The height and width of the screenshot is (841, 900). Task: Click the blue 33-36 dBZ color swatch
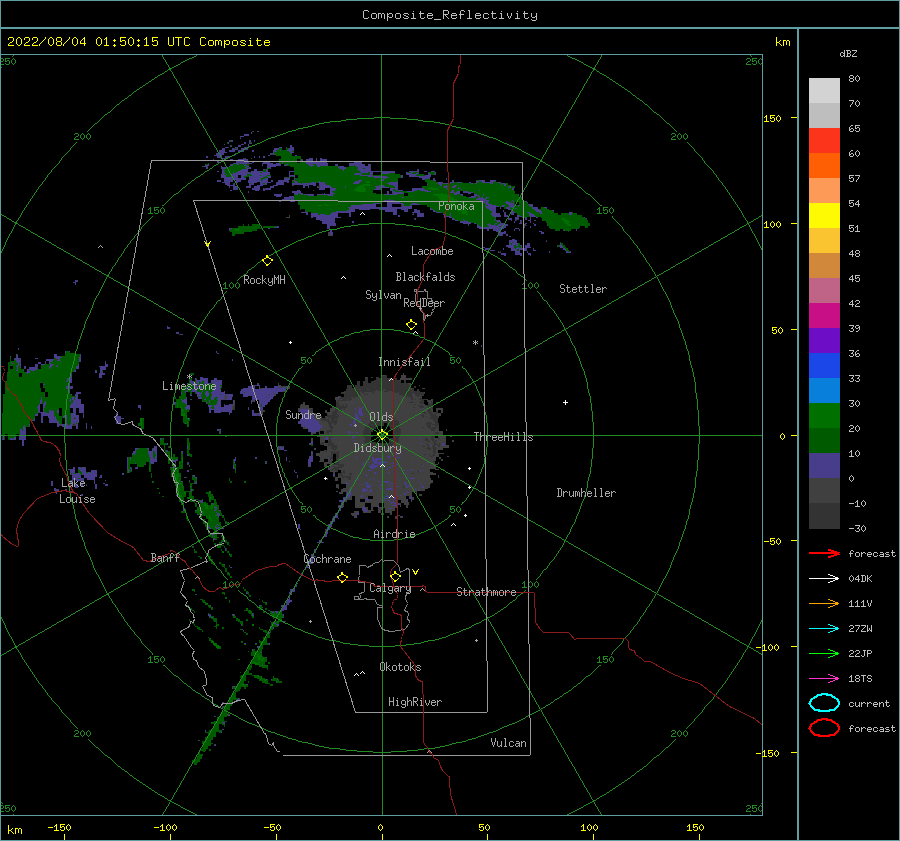click(x=824, y=365)
